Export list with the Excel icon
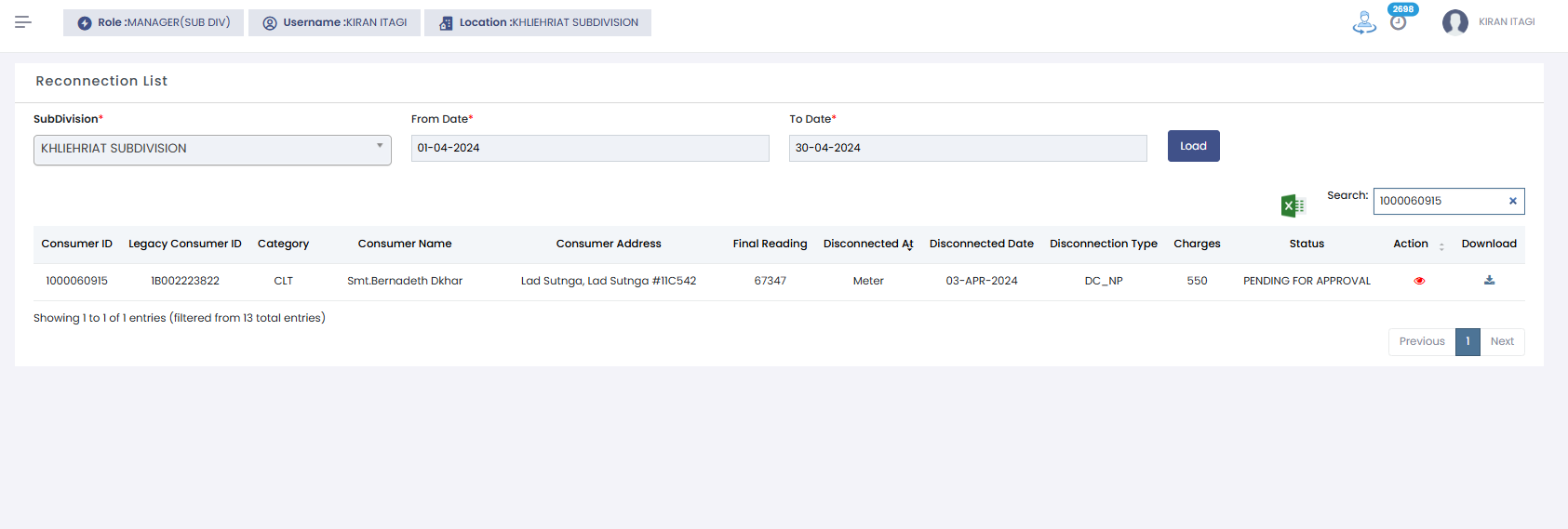 [x=1293, y=205]
